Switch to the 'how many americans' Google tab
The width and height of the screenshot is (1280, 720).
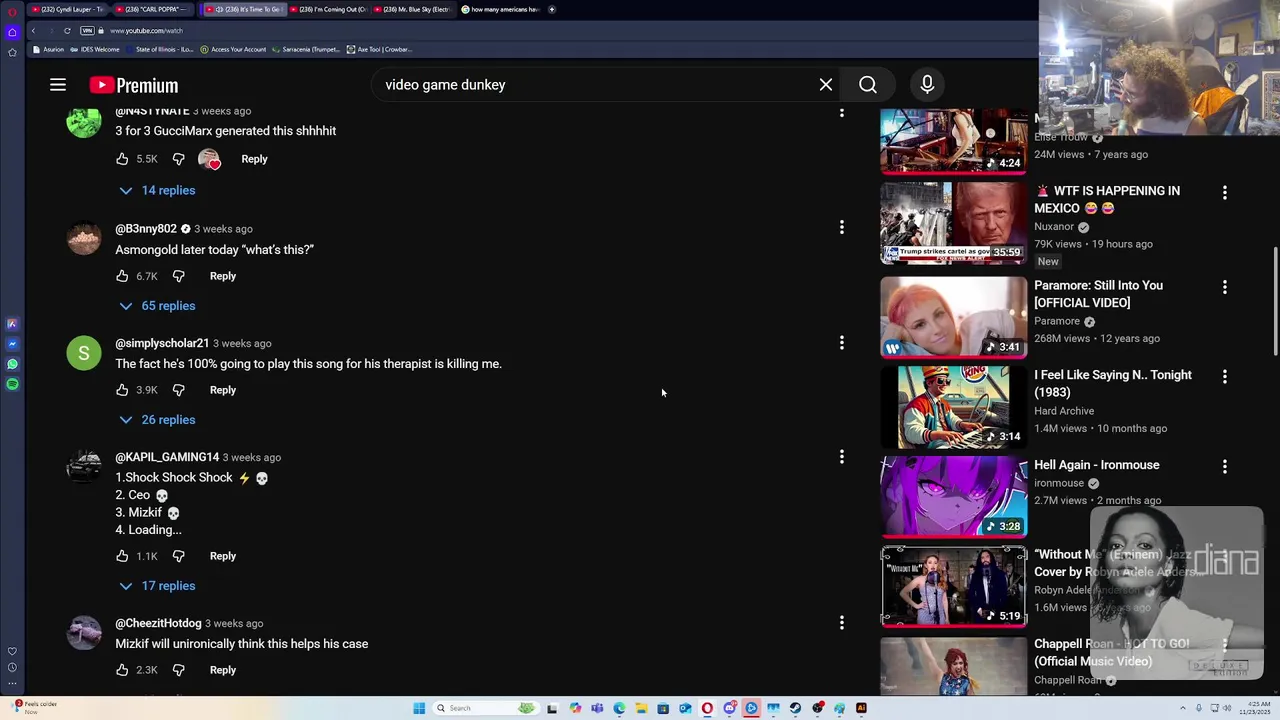click(x=500, y=9)
